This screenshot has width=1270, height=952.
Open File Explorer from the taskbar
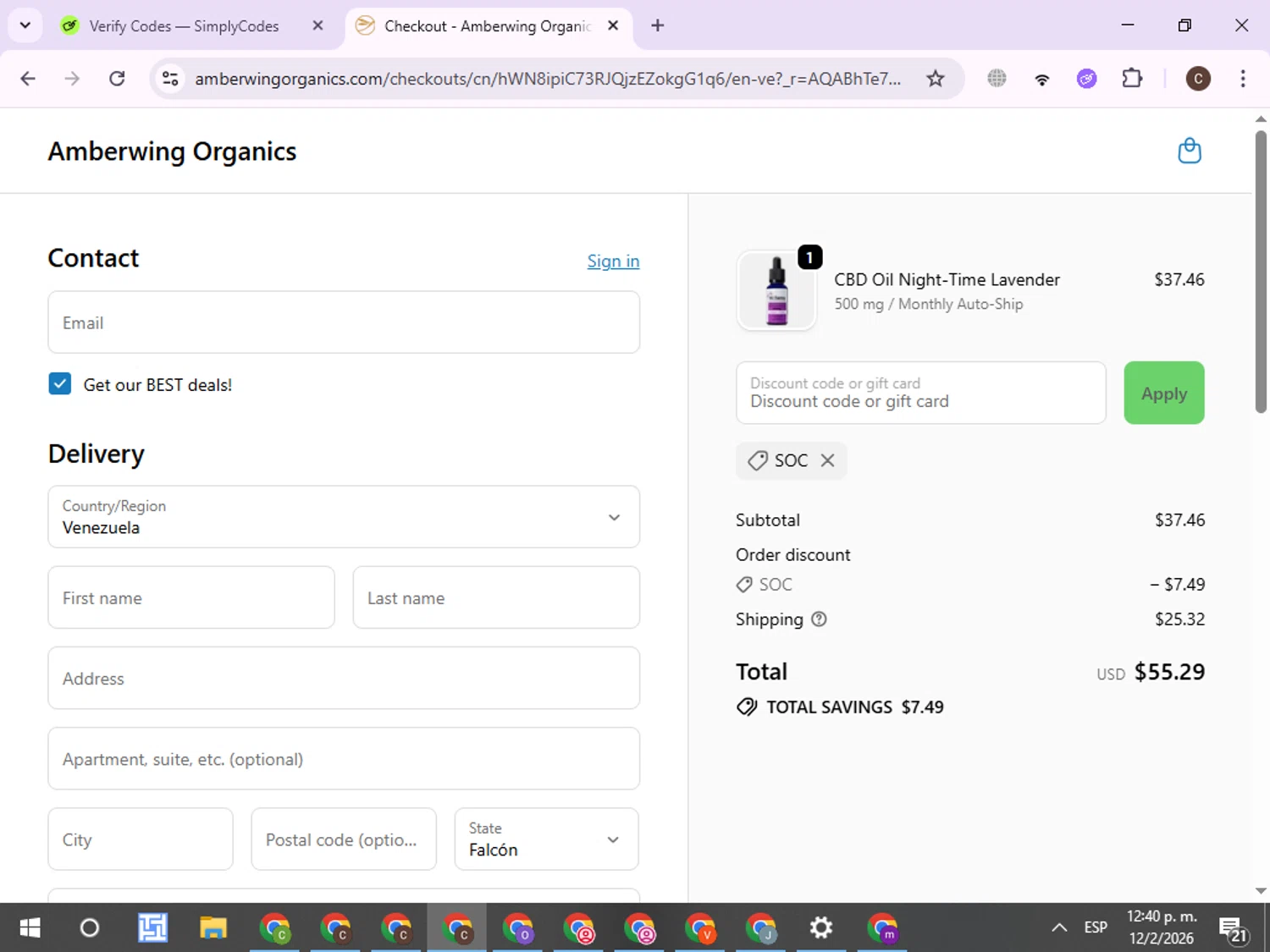click(x=213, y=928)
